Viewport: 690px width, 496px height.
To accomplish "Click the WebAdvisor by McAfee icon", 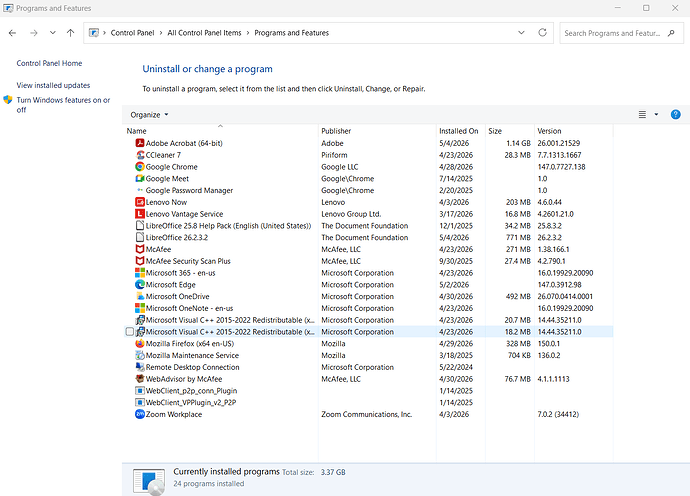I will point(140,379).
